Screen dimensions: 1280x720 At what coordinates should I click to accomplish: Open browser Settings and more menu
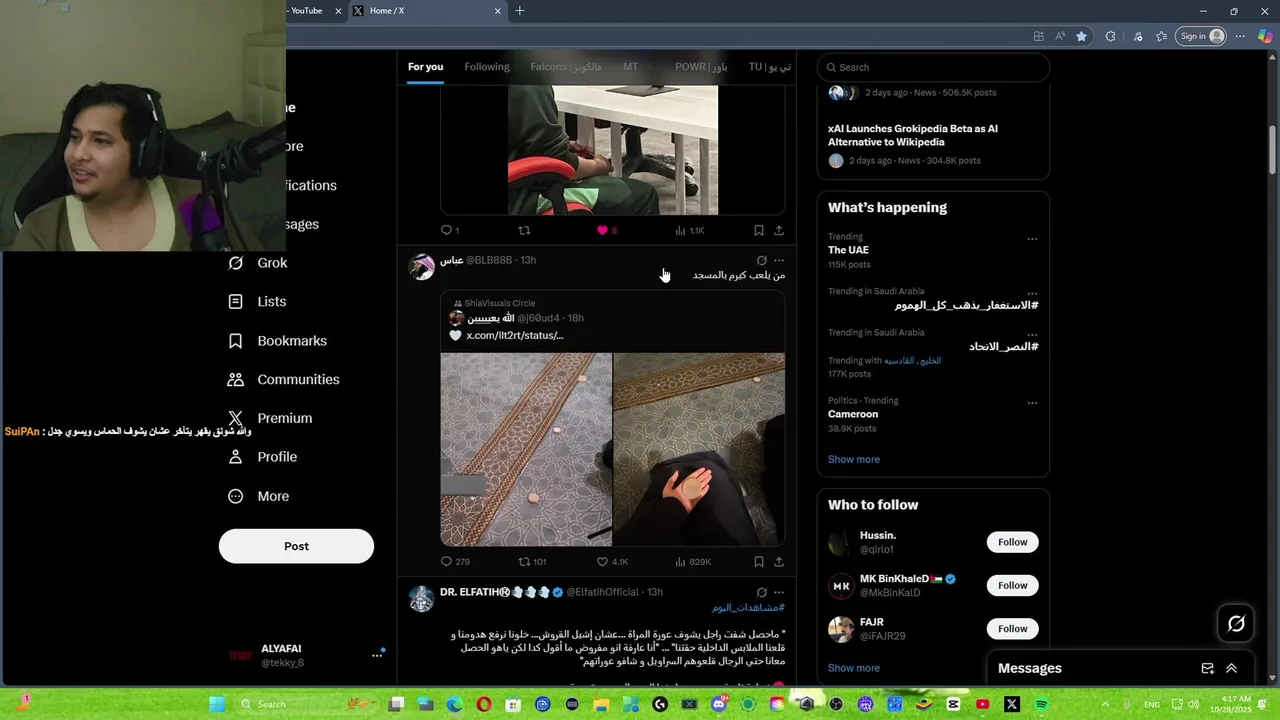[1241, 36]
